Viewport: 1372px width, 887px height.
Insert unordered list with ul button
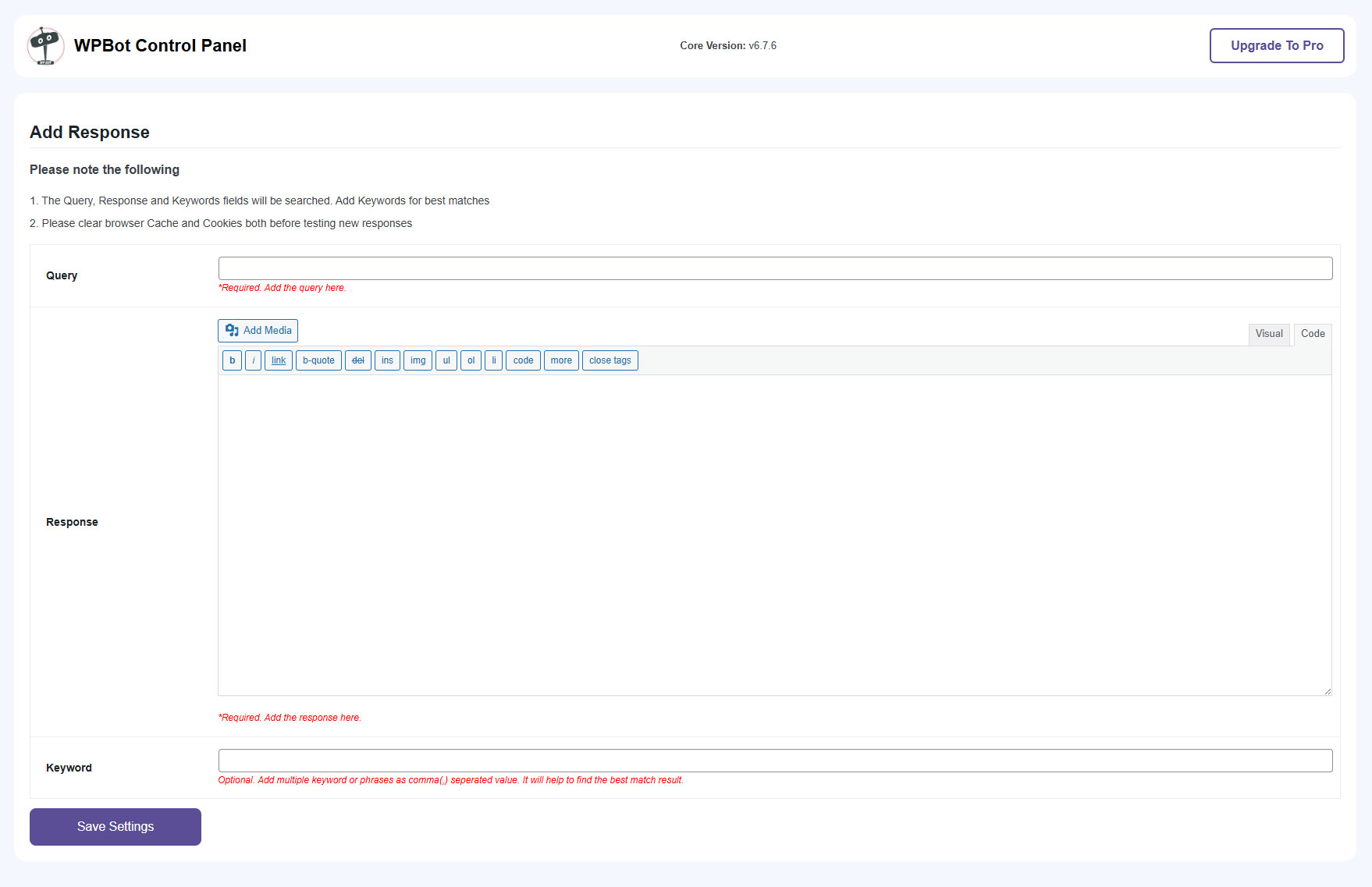click(x=446, y=360)
